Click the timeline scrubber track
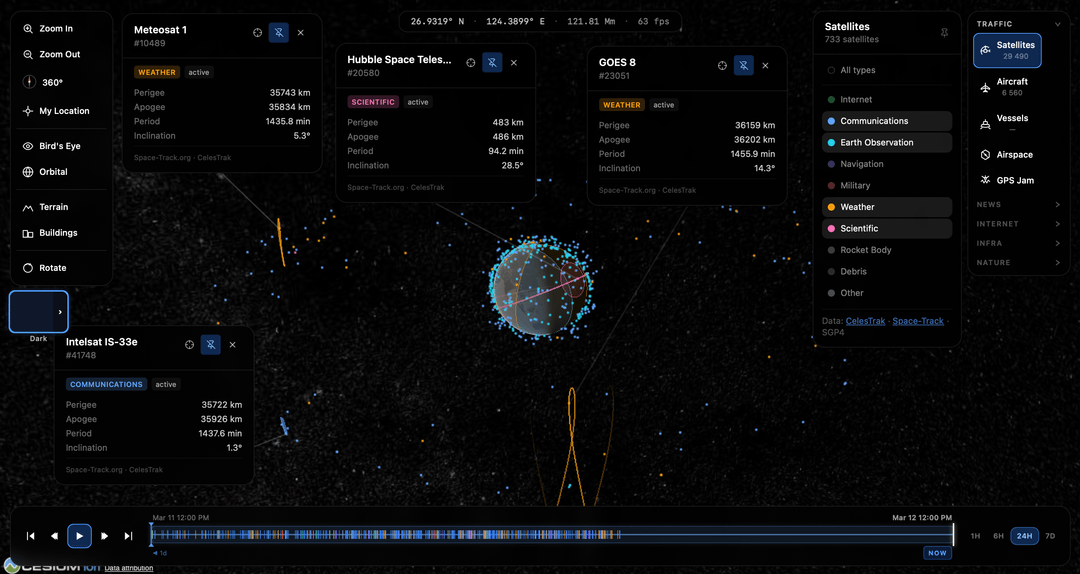The image size is (1080, 574). tap(550, 535)
